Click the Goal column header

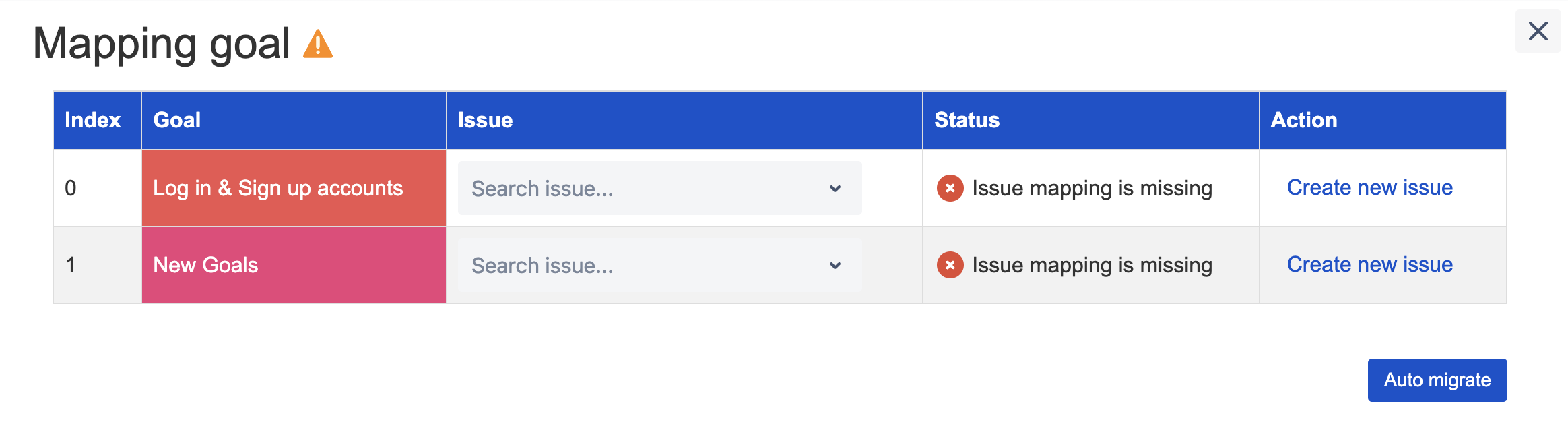tap(177, 120)
